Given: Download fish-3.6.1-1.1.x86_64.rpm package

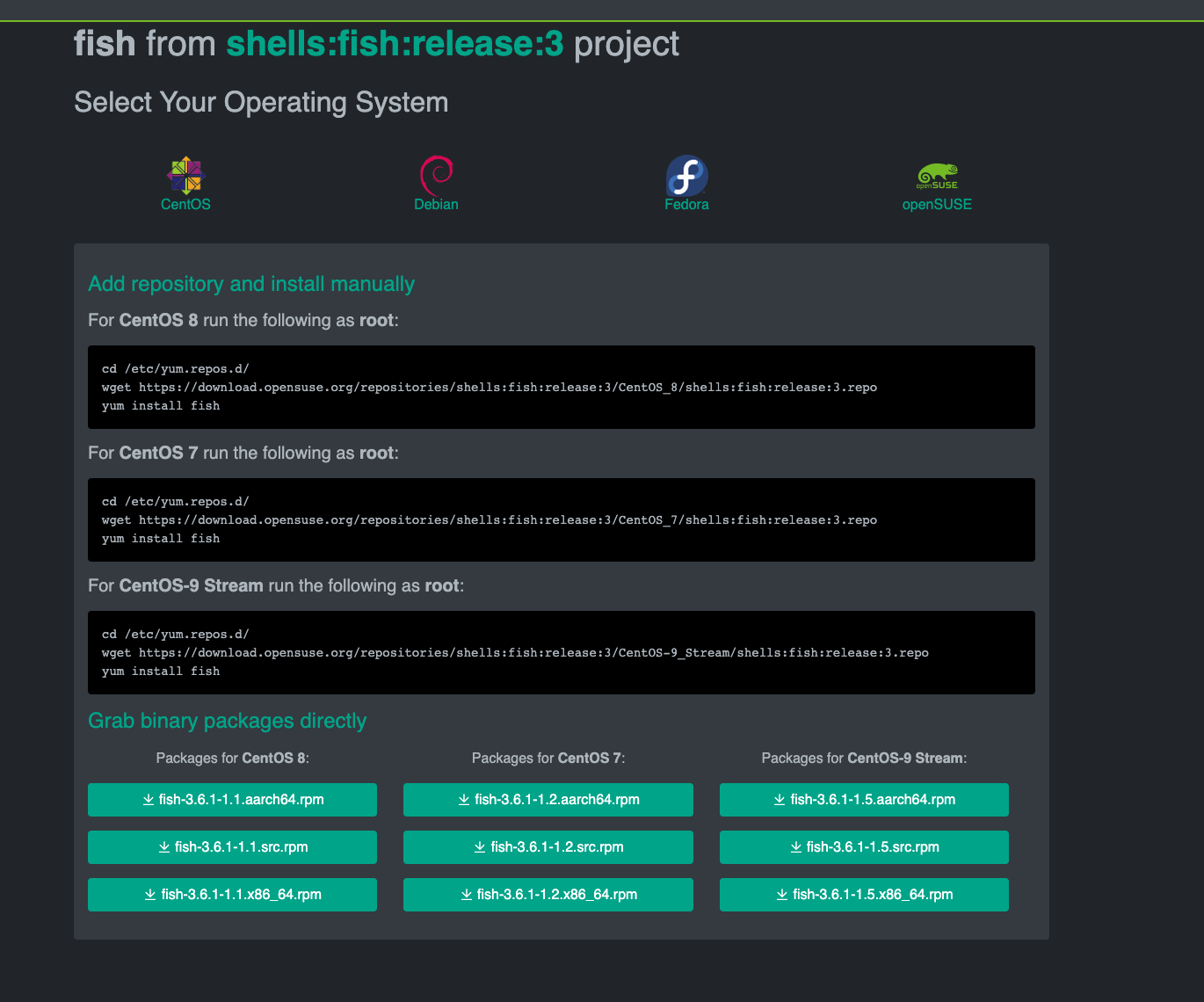Looking at the screenshot, I should pos(232,895).
